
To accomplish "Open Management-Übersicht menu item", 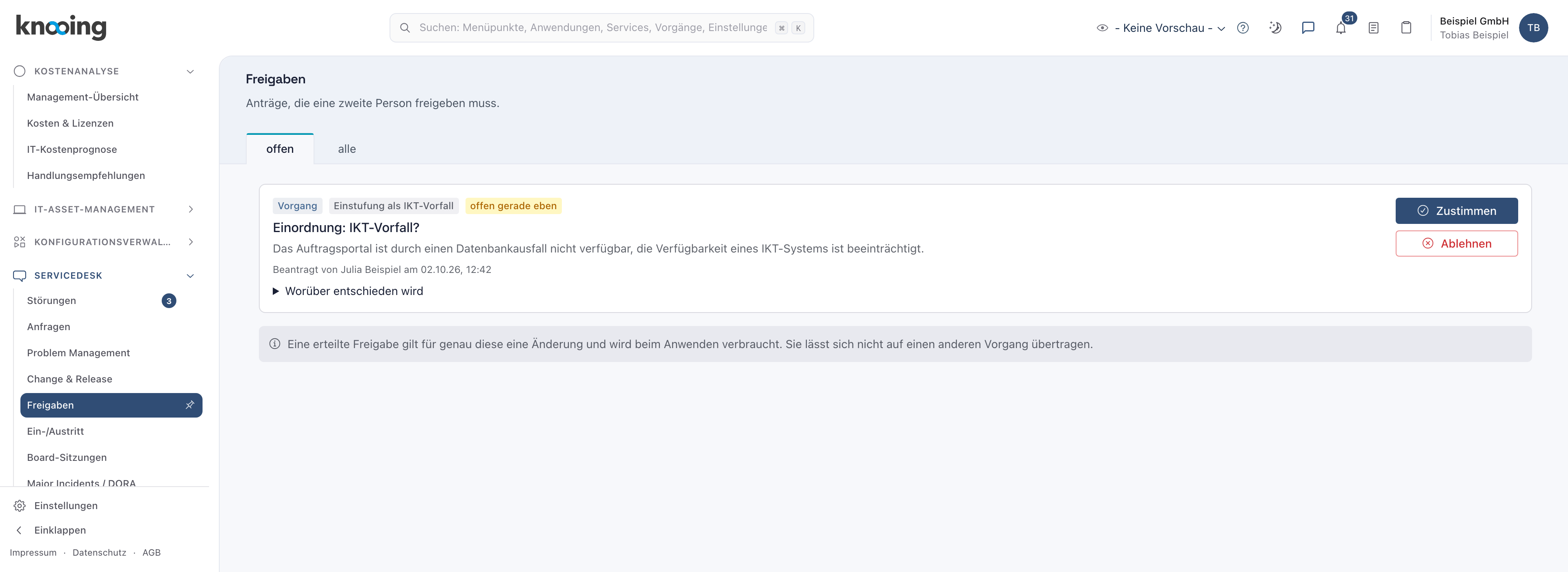I will 83,98.
